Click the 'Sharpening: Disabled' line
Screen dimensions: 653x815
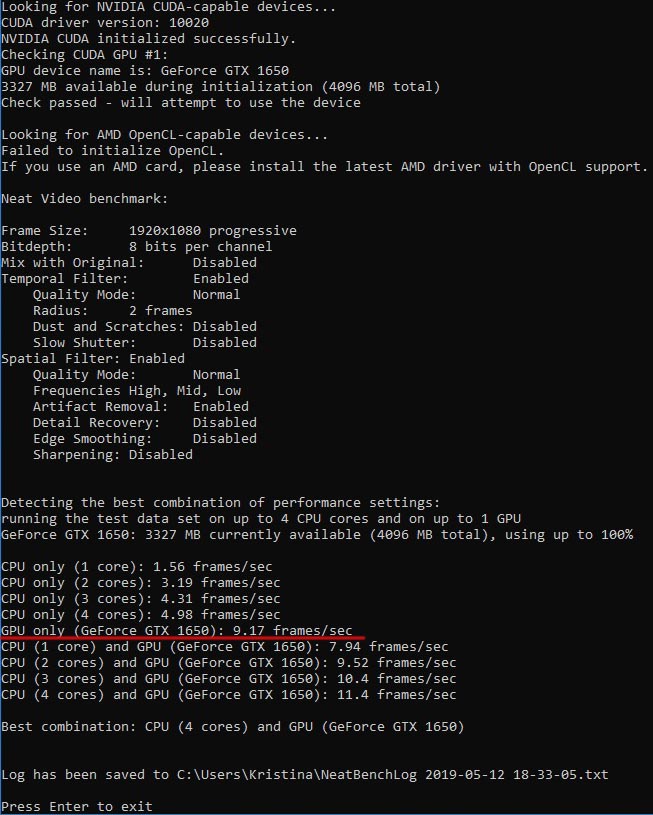pos(113,454)
